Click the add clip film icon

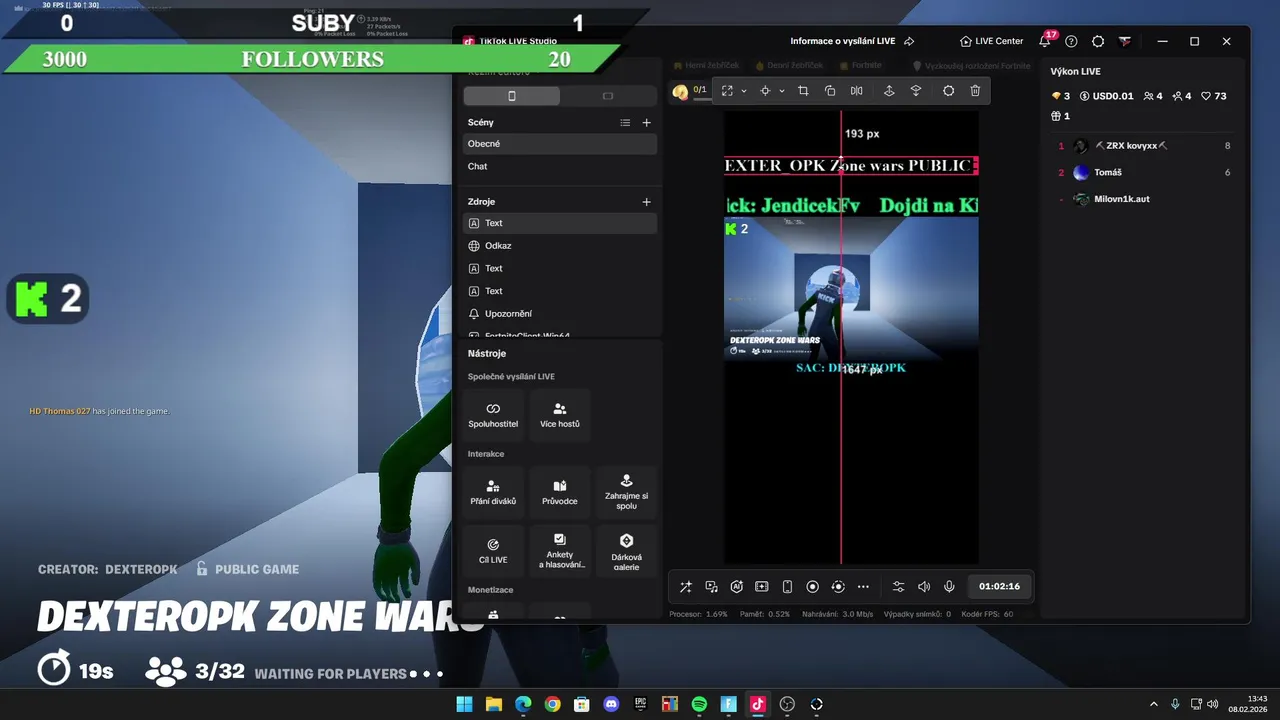[762, 587]
